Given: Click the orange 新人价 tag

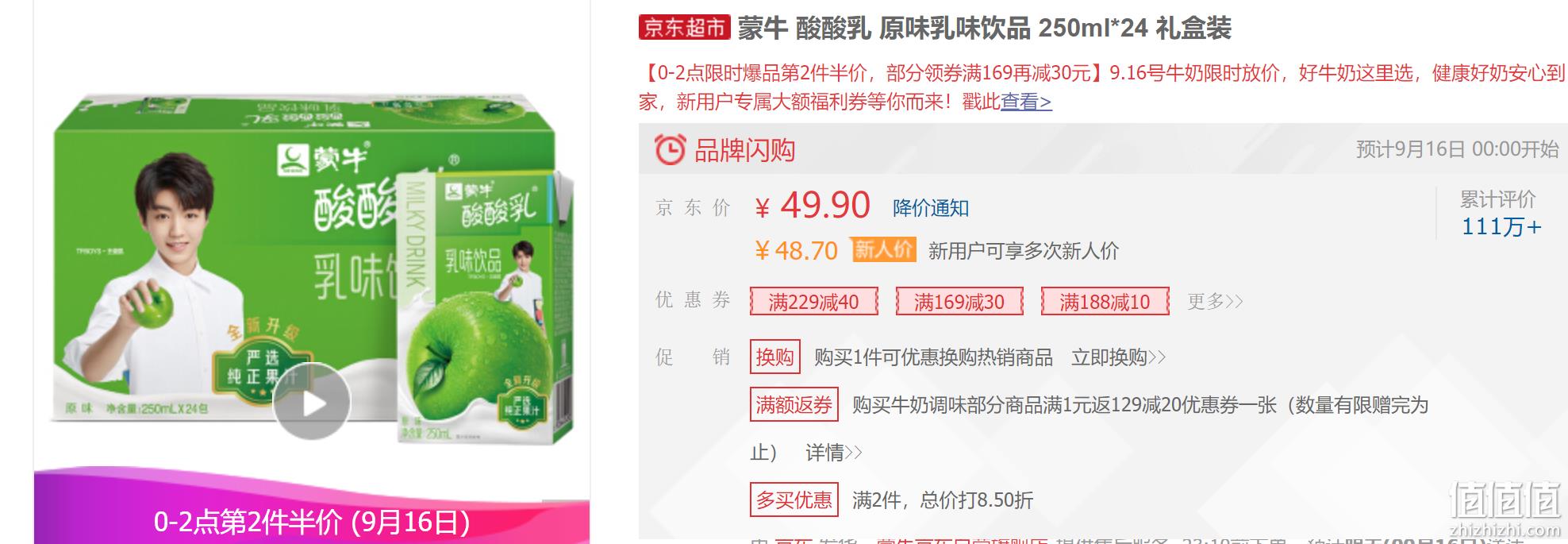Looking at the screenshot, I should pos(884,250).
